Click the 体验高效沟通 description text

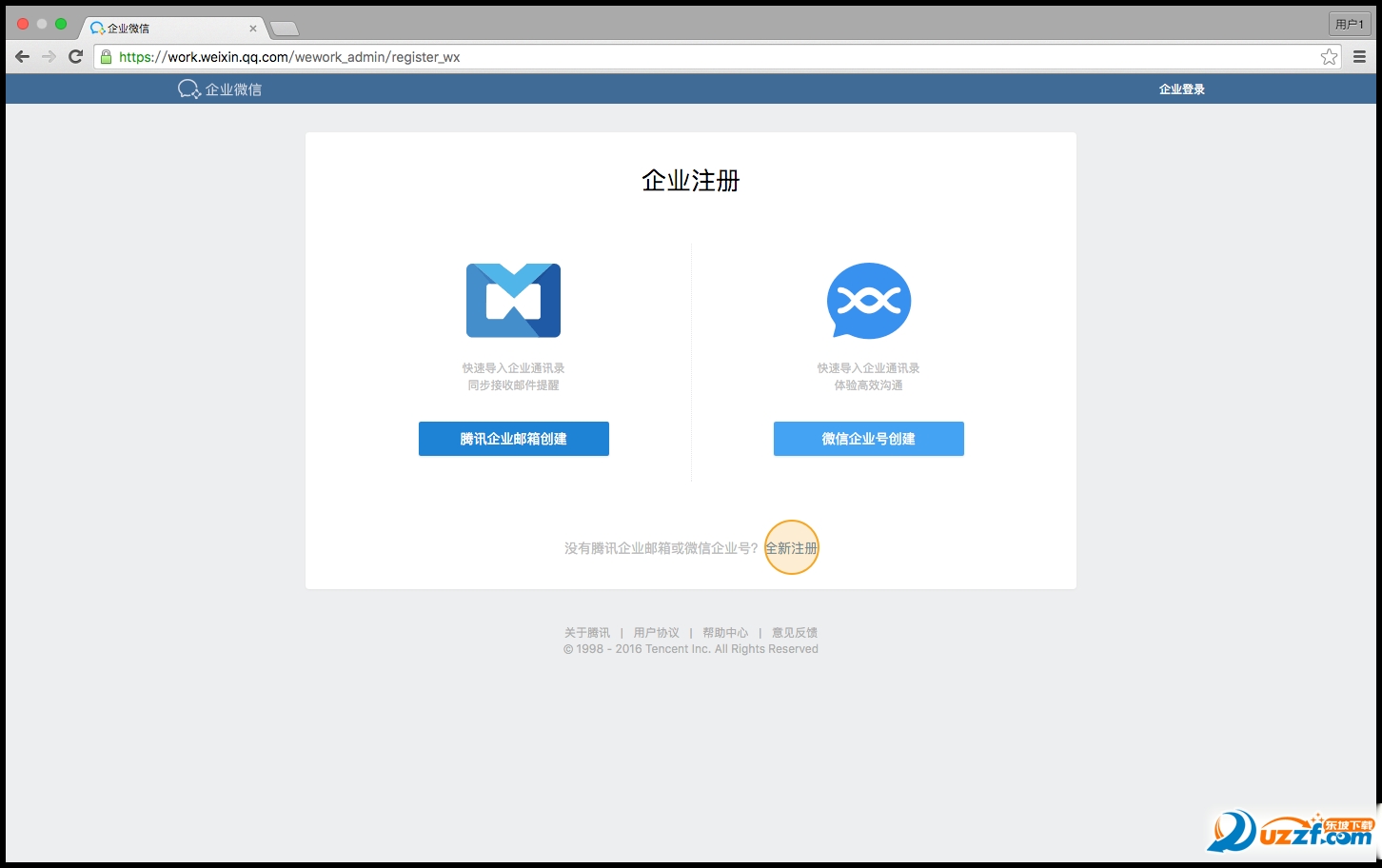click(x=869, y=385)
